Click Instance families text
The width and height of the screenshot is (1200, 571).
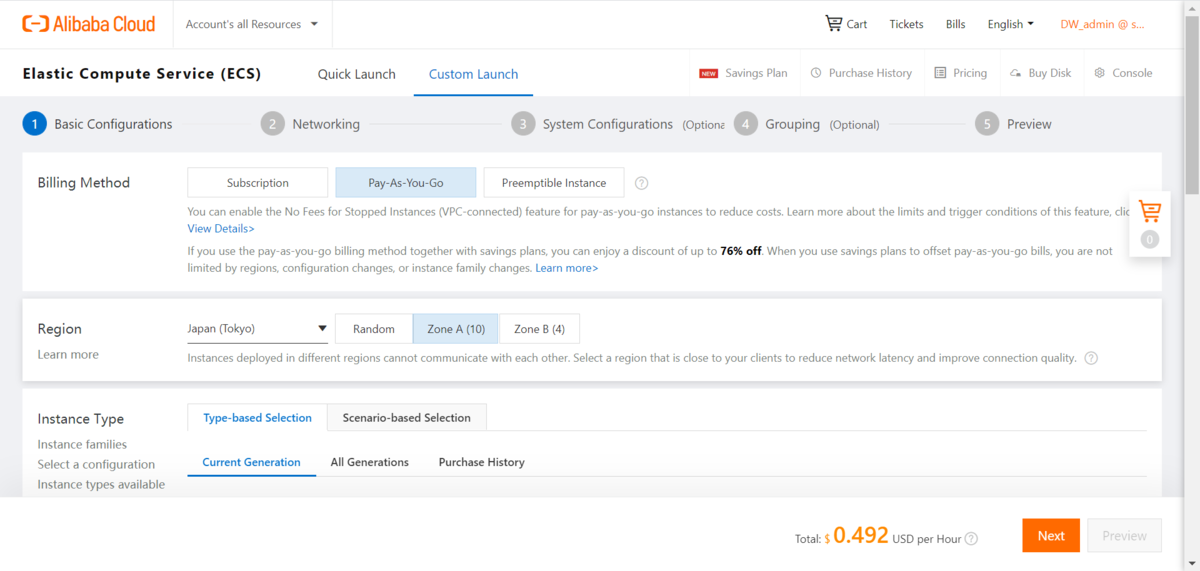[82, 444]
